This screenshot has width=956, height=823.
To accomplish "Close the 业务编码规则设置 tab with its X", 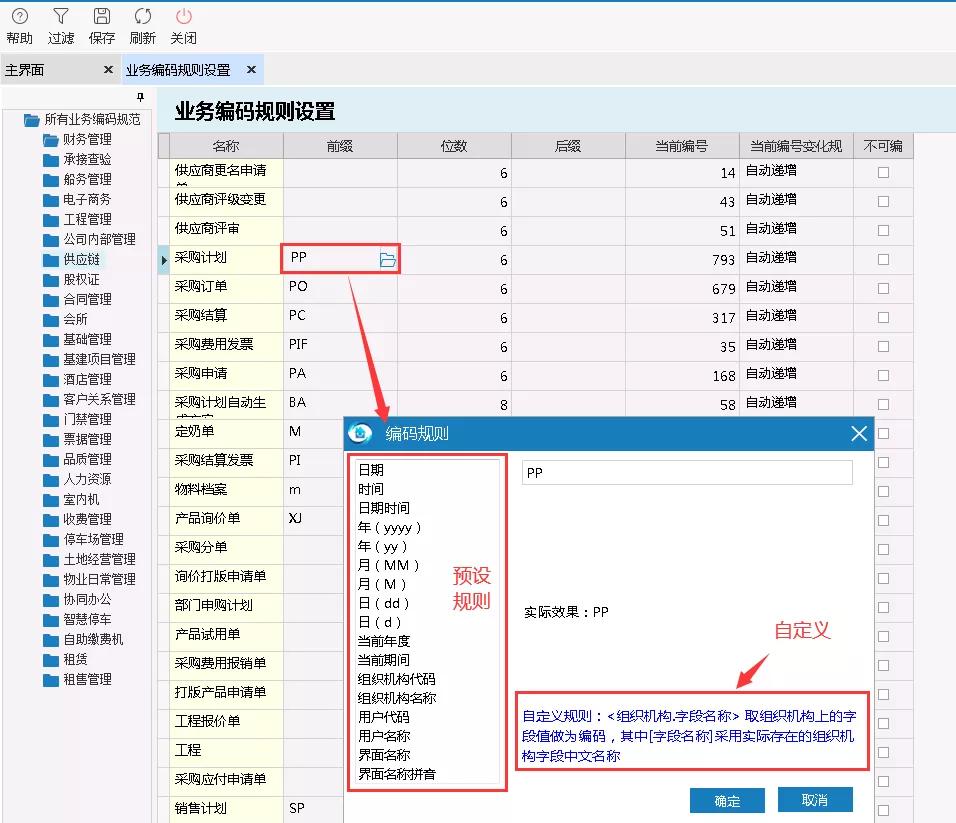I will (x=251, y=69).
